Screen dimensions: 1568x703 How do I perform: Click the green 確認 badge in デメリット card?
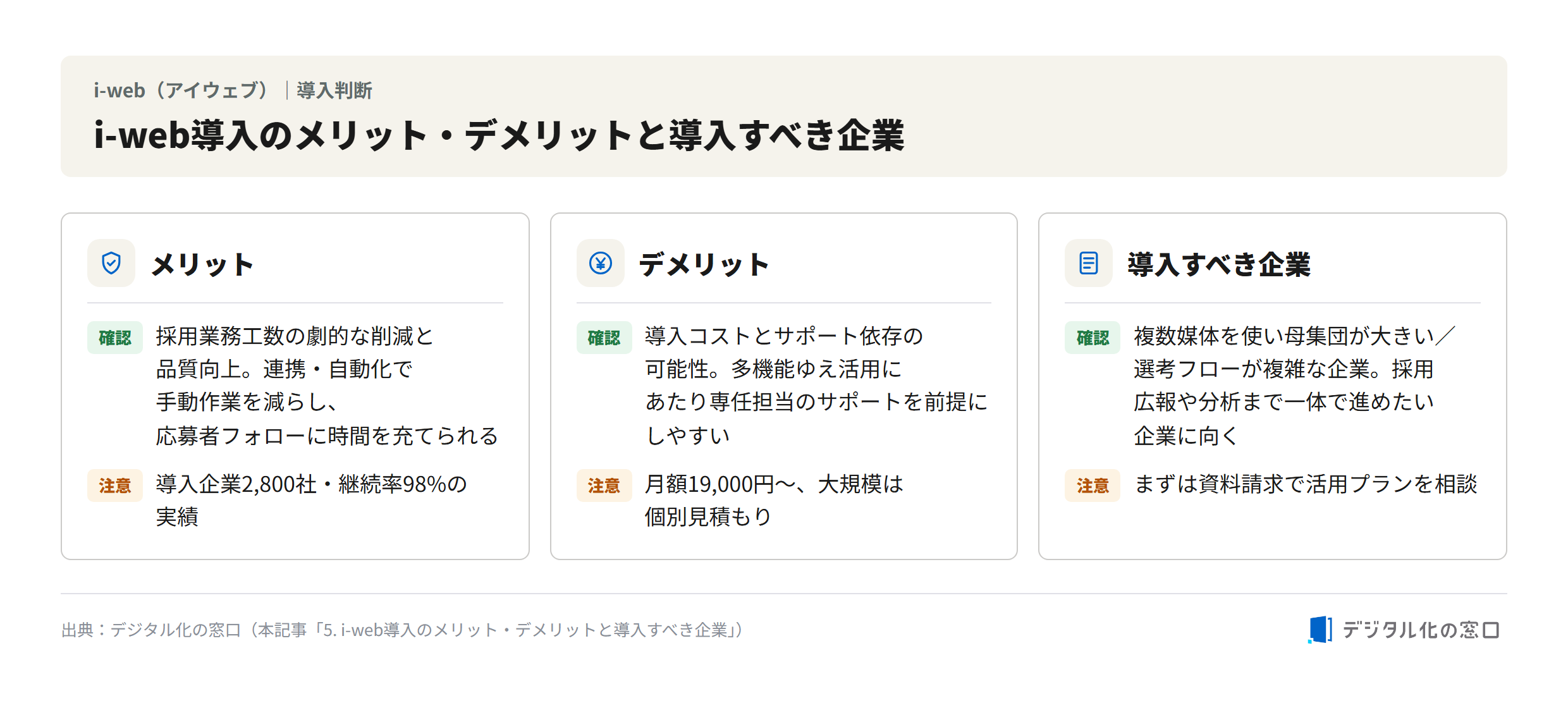coord(604,338)
